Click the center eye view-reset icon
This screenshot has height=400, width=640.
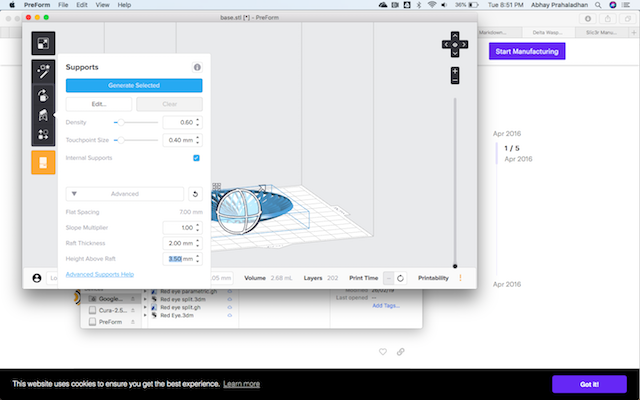pos(455,44)
